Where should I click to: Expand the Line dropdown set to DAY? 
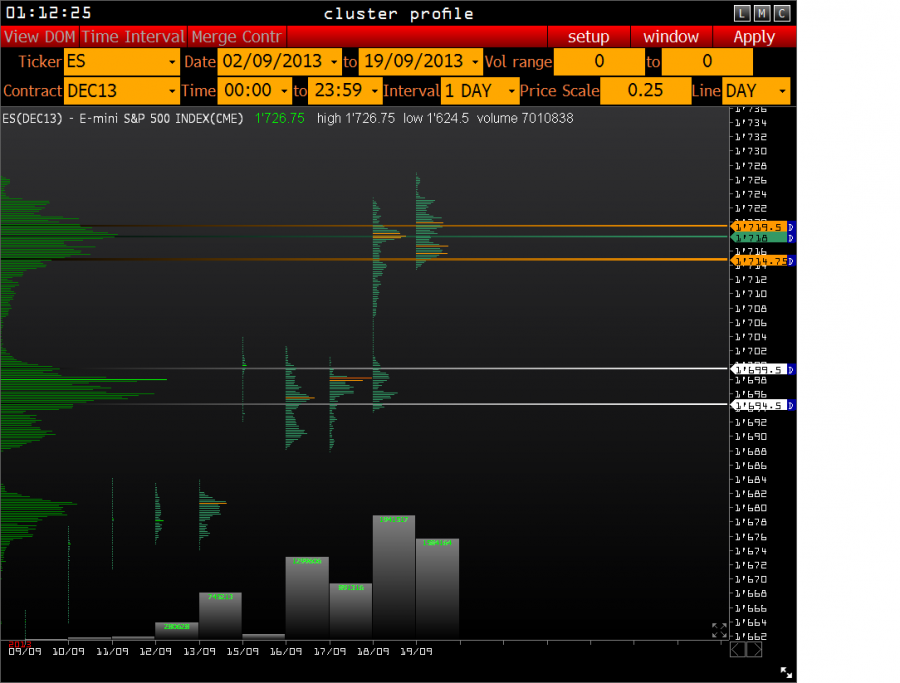[x=756, y=91]
